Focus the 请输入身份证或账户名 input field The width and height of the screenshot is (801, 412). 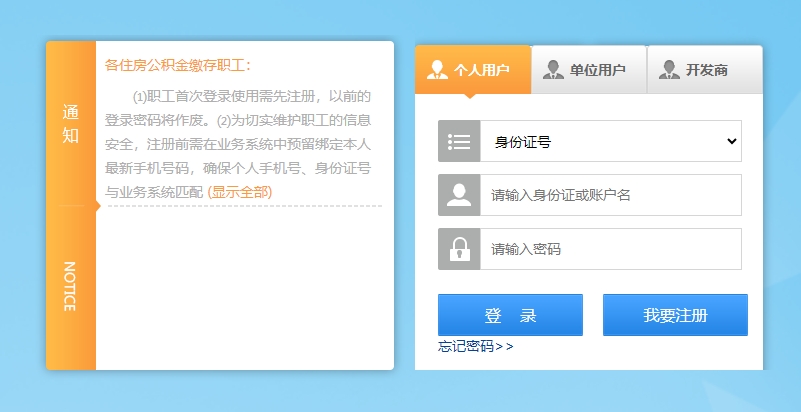pos(610,195)
